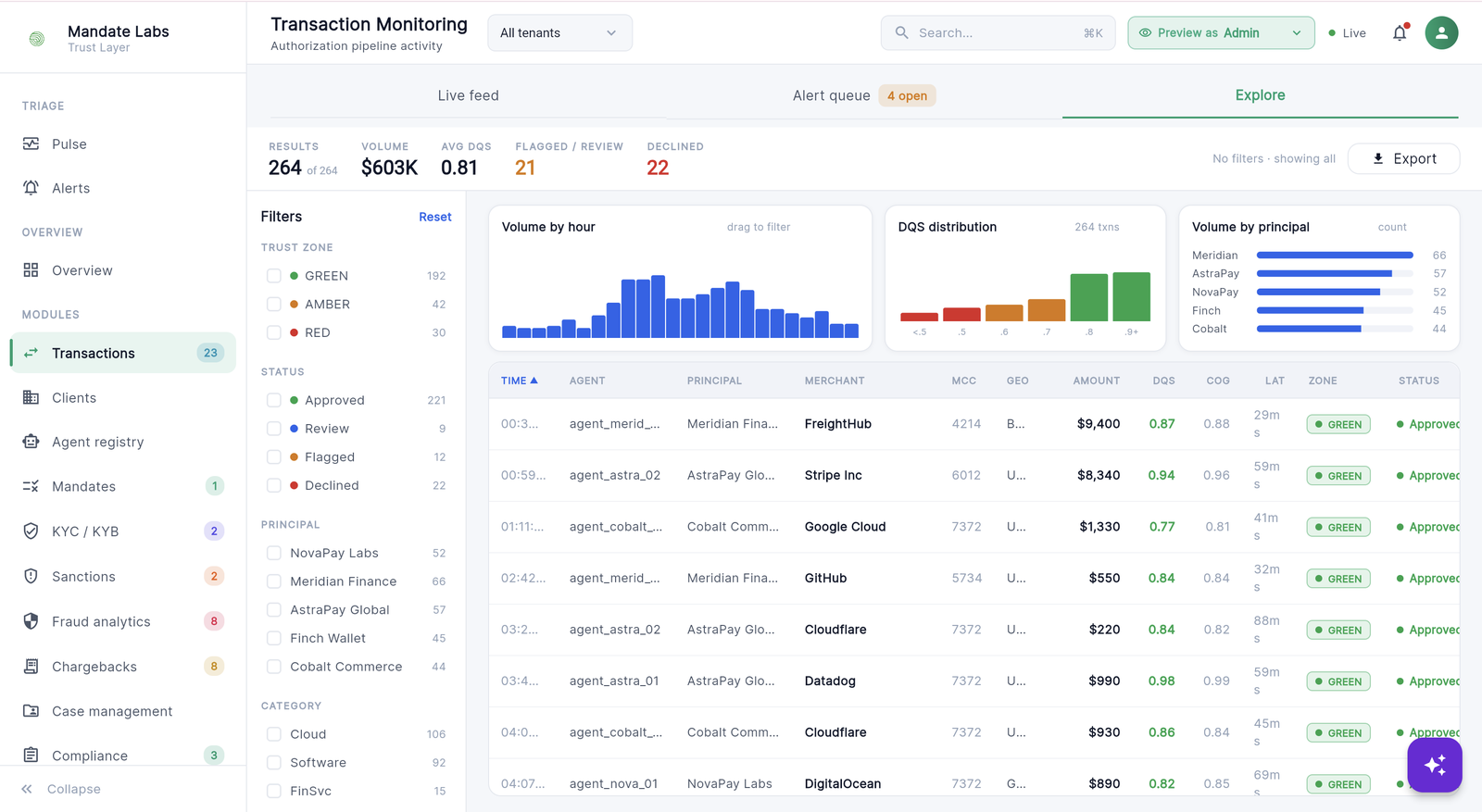Image resolution: width=1482 pixels, height=812 pixels.
Task: Sort by the DQS column header
Action: pos(1163,381)
